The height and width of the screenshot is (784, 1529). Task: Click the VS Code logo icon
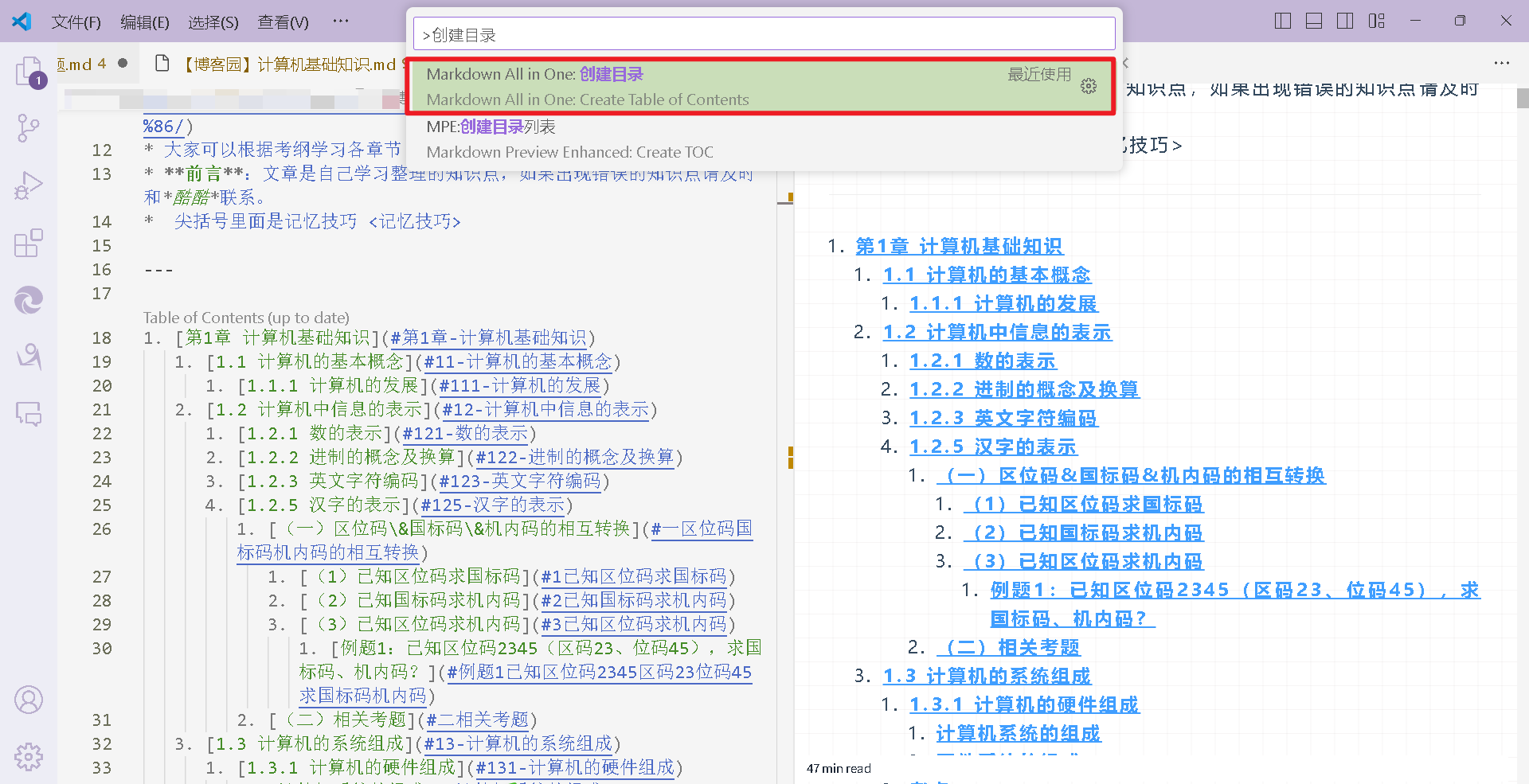coord(22,21)
